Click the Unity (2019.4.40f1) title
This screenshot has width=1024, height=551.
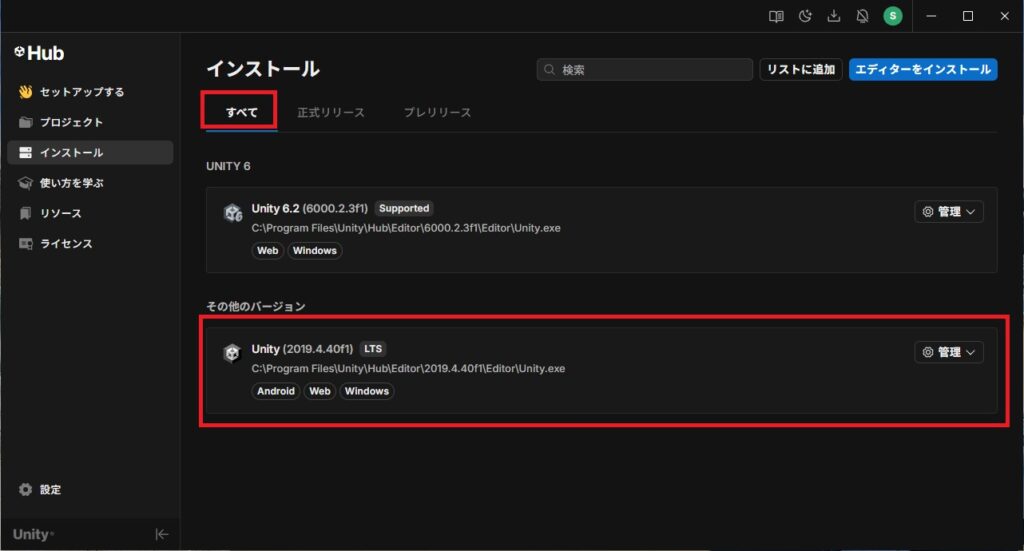302,349
